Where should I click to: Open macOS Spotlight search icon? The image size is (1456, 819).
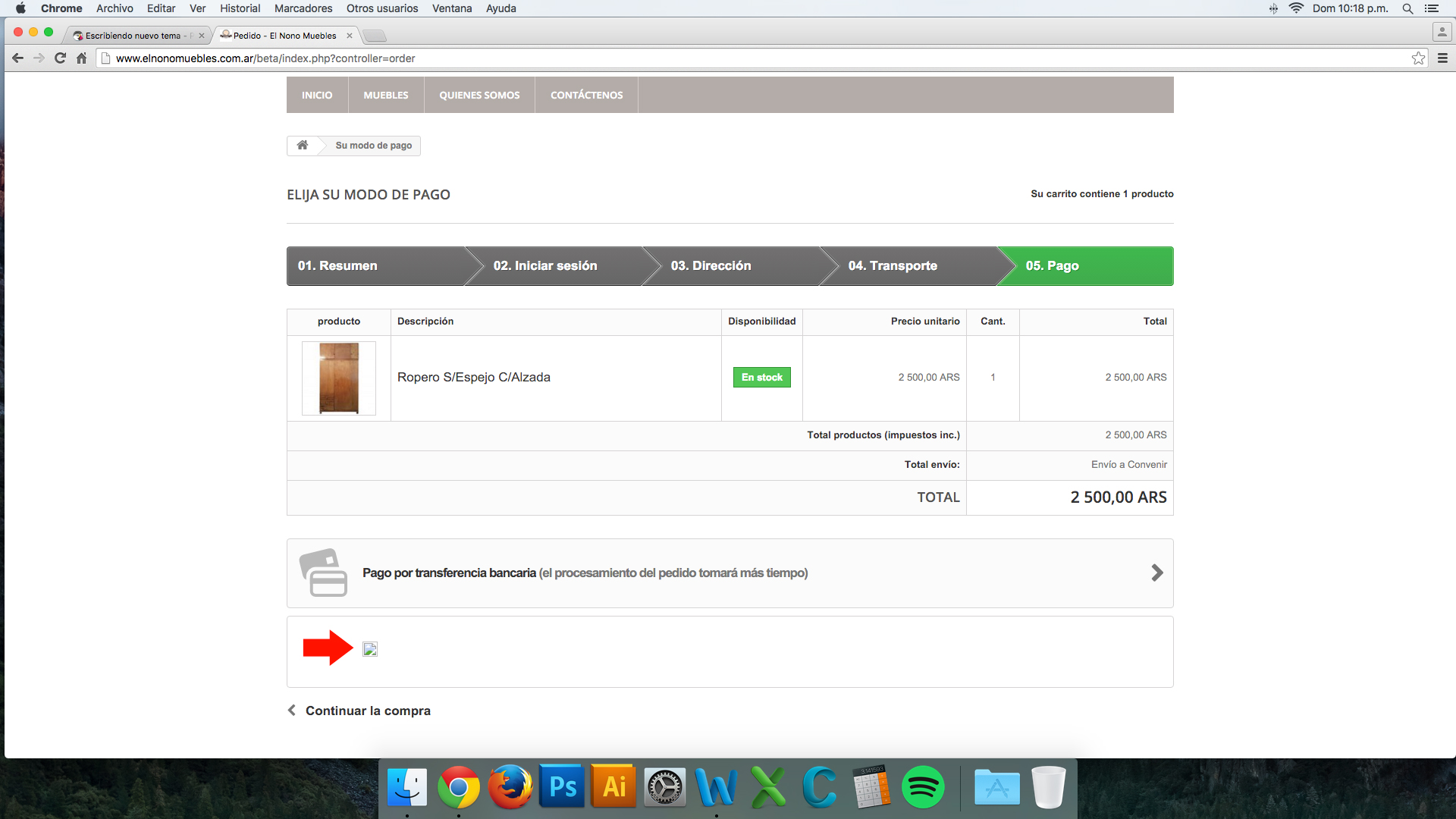(x=1407, y=8)
